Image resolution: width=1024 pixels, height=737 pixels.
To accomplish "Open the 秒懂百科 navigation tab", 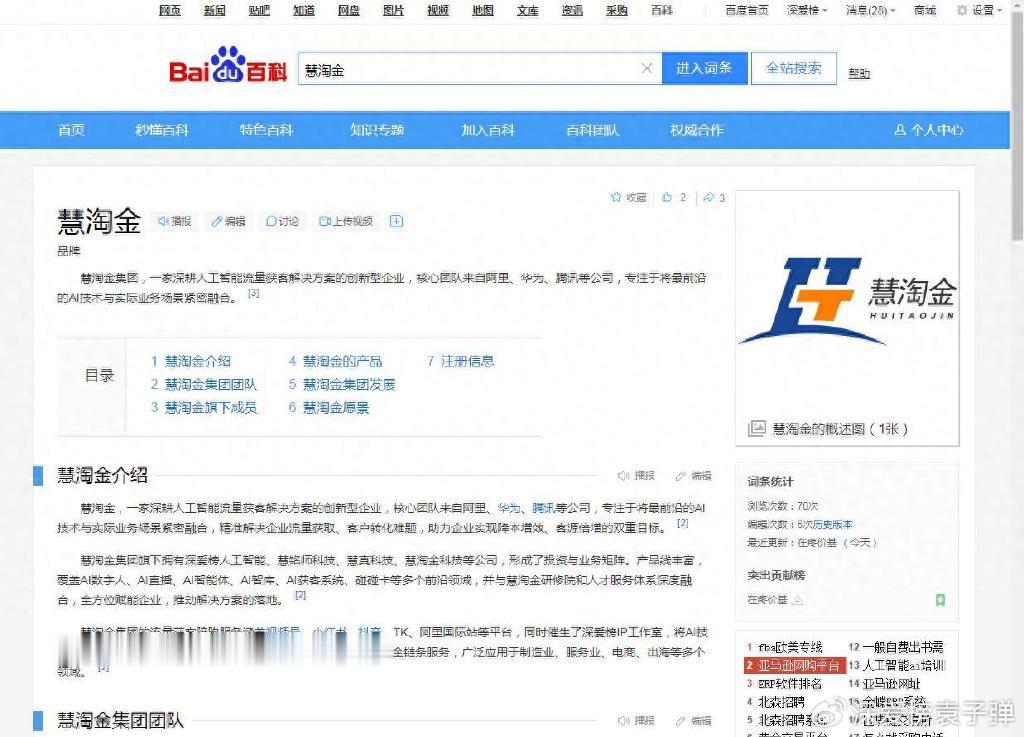I will coord(162,130).
